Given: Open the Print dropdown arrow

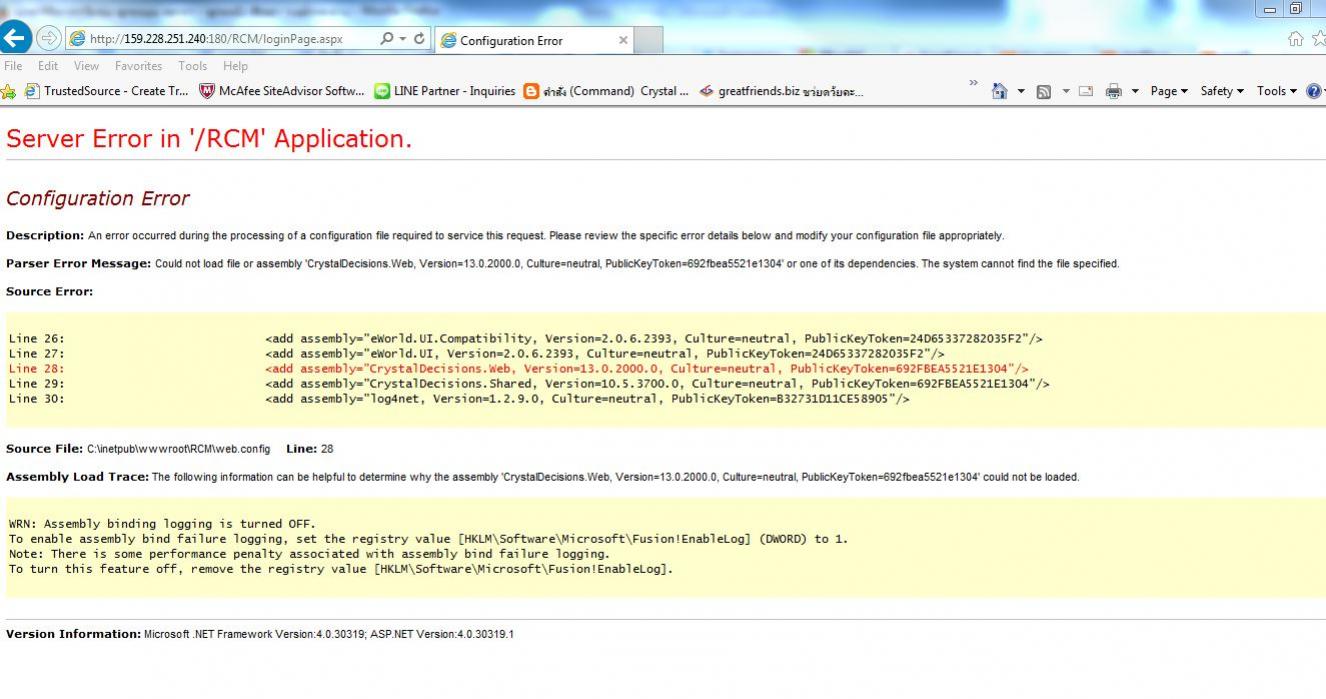Looking at the screenshot, I should click(1135, 92).
